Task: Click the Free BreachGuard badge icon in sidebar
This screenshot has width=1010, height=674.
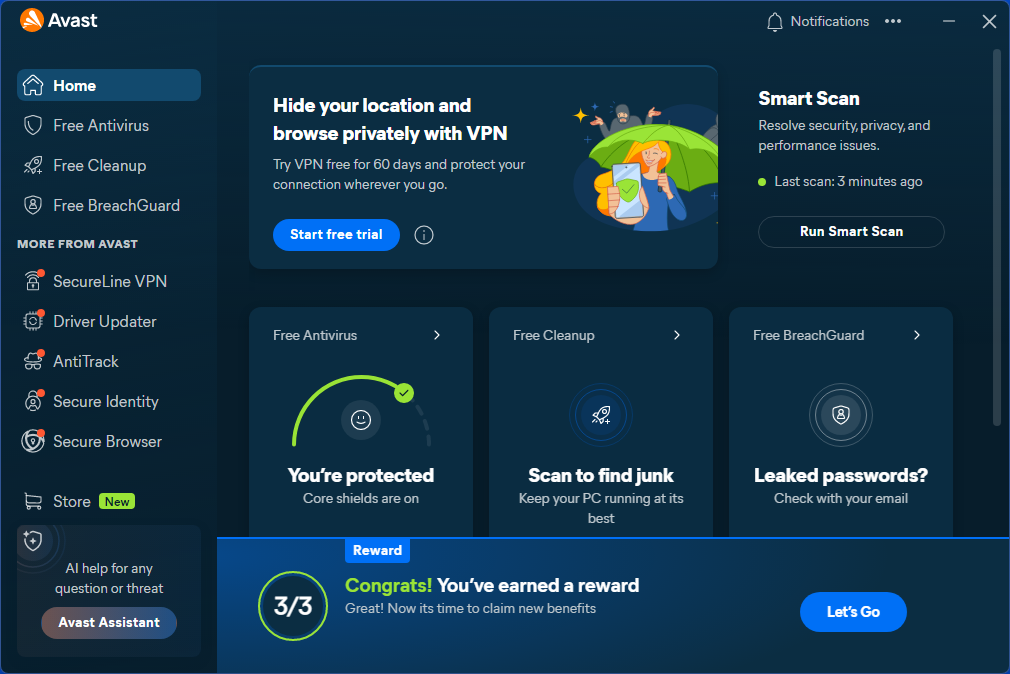Action: pos(33,205)
